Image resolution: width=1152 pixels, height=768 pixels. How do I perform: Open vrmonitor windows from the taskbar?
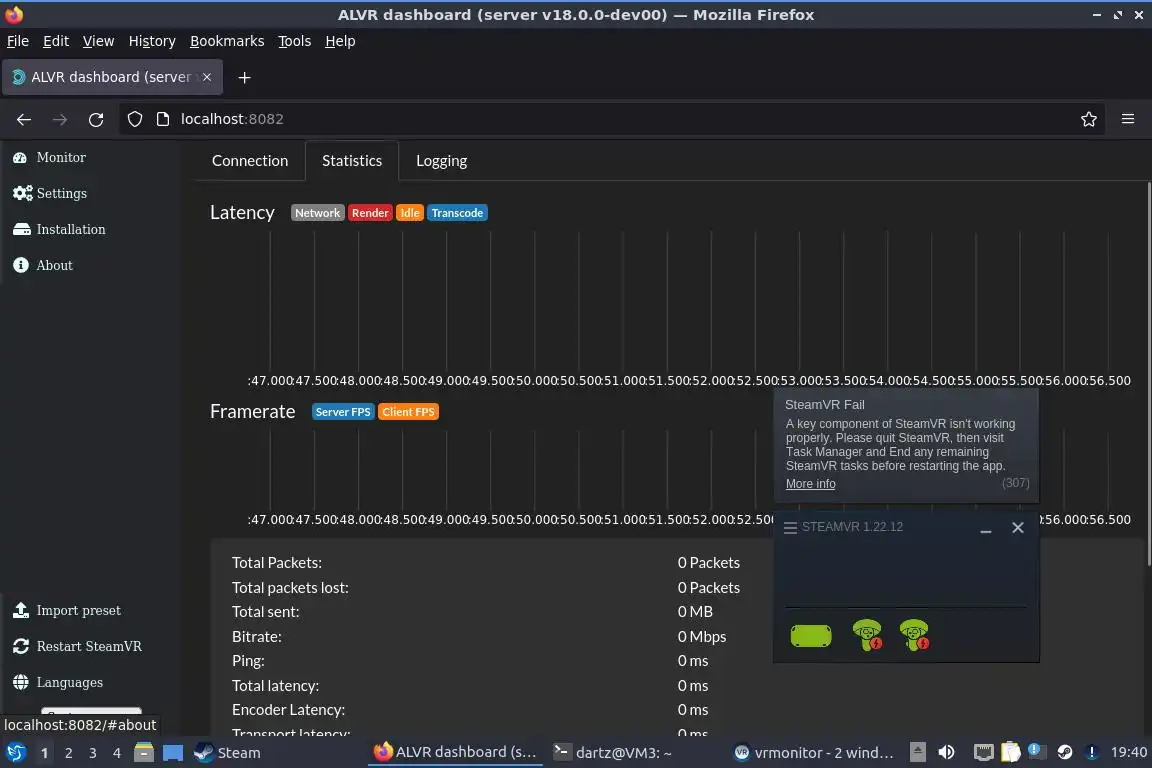pos(815,753)
